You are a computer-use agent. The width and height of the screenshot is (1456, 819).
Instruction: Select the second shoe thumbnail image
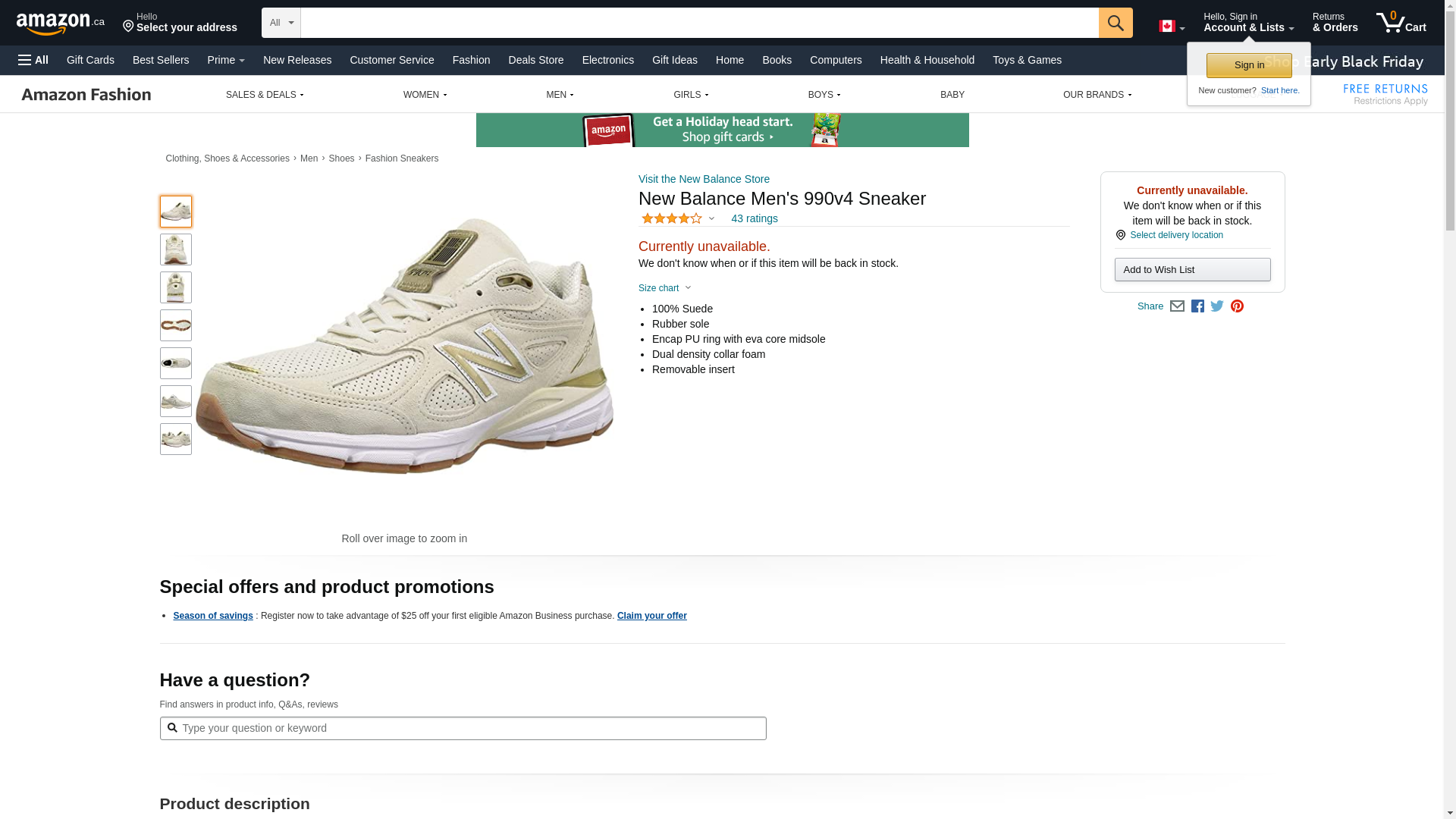tap(175, 249)
